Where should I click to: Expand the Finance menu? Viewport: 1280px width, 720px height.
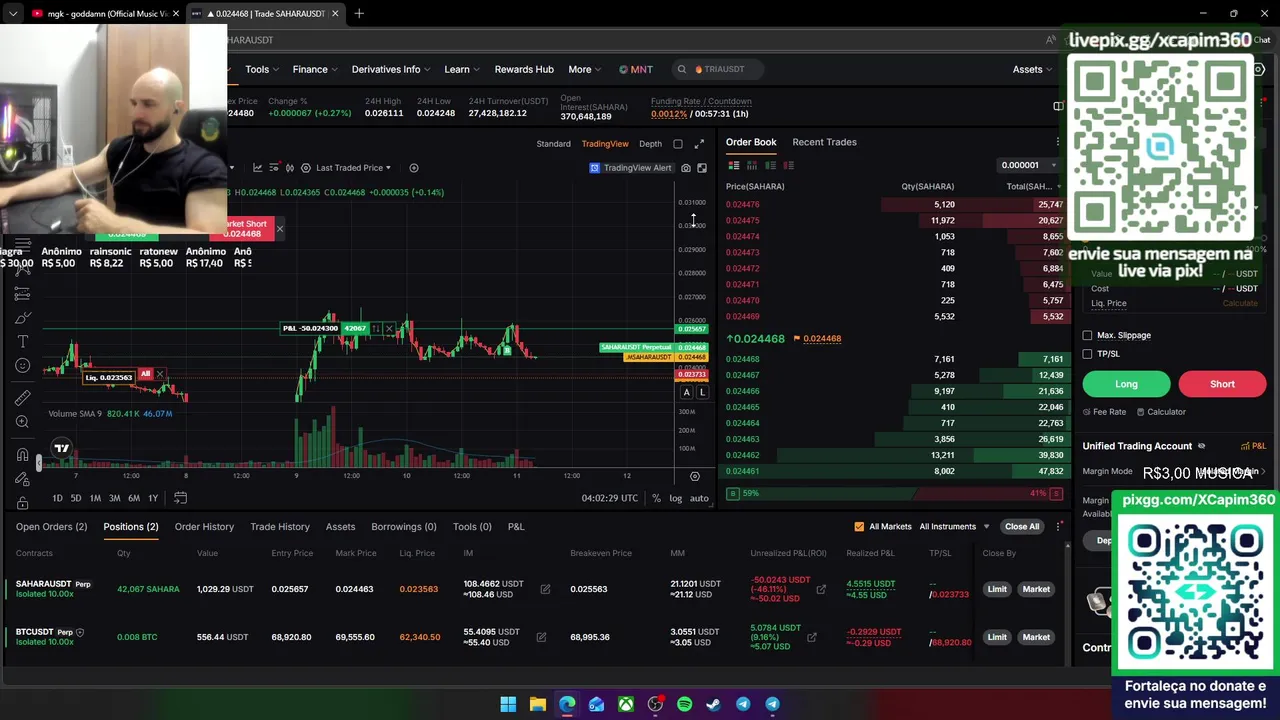315,69
